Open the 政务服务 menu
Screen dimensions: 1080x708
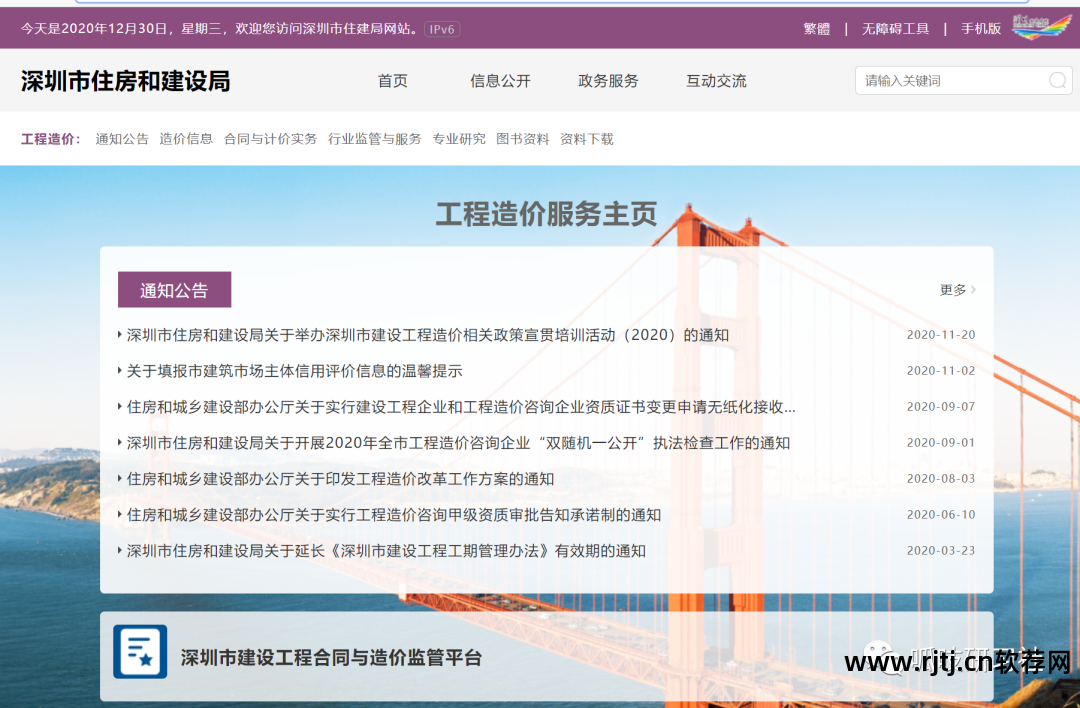click(x=608, y=81)
